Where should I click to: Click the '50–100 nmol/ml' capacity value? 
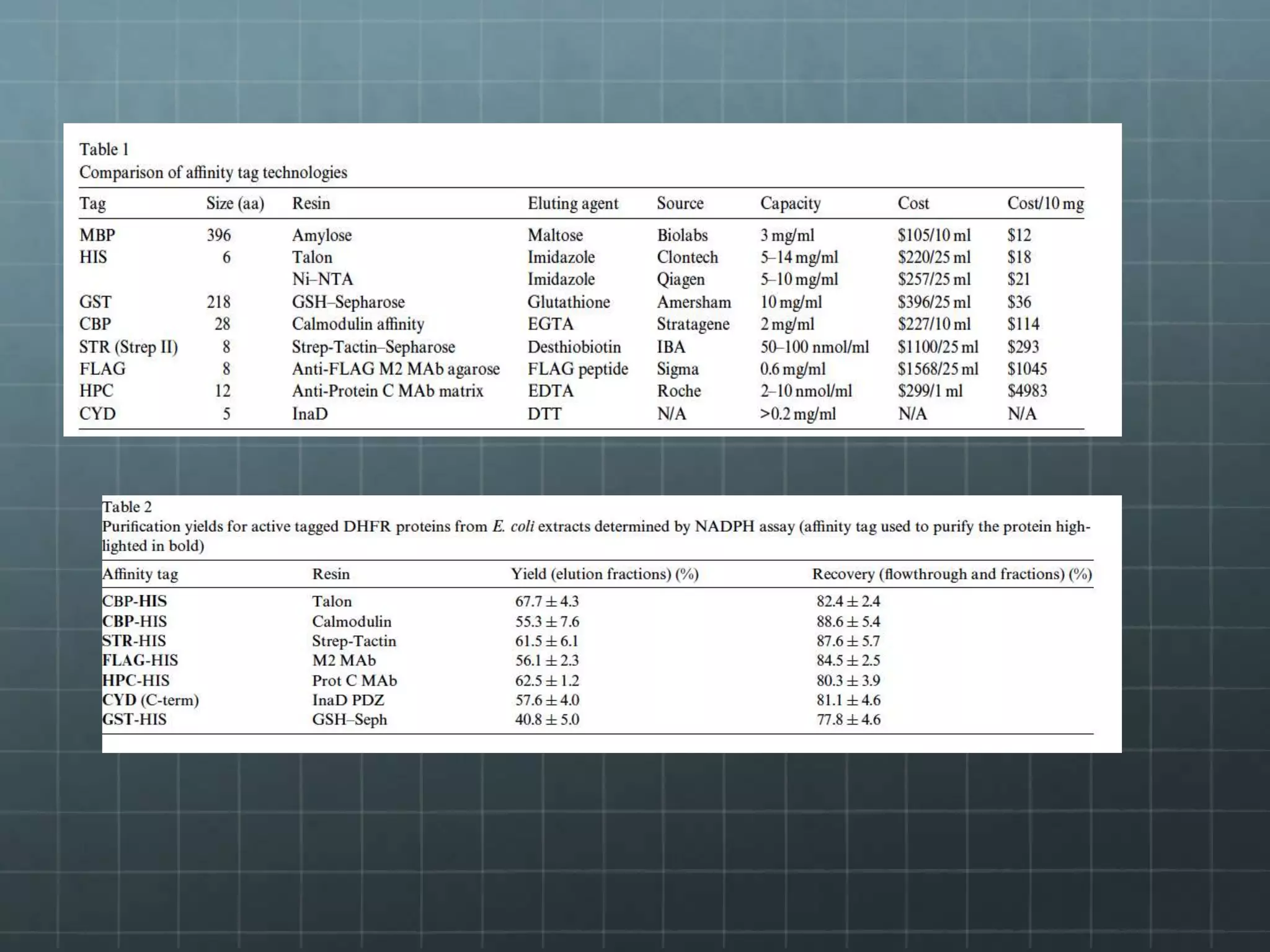814,346
